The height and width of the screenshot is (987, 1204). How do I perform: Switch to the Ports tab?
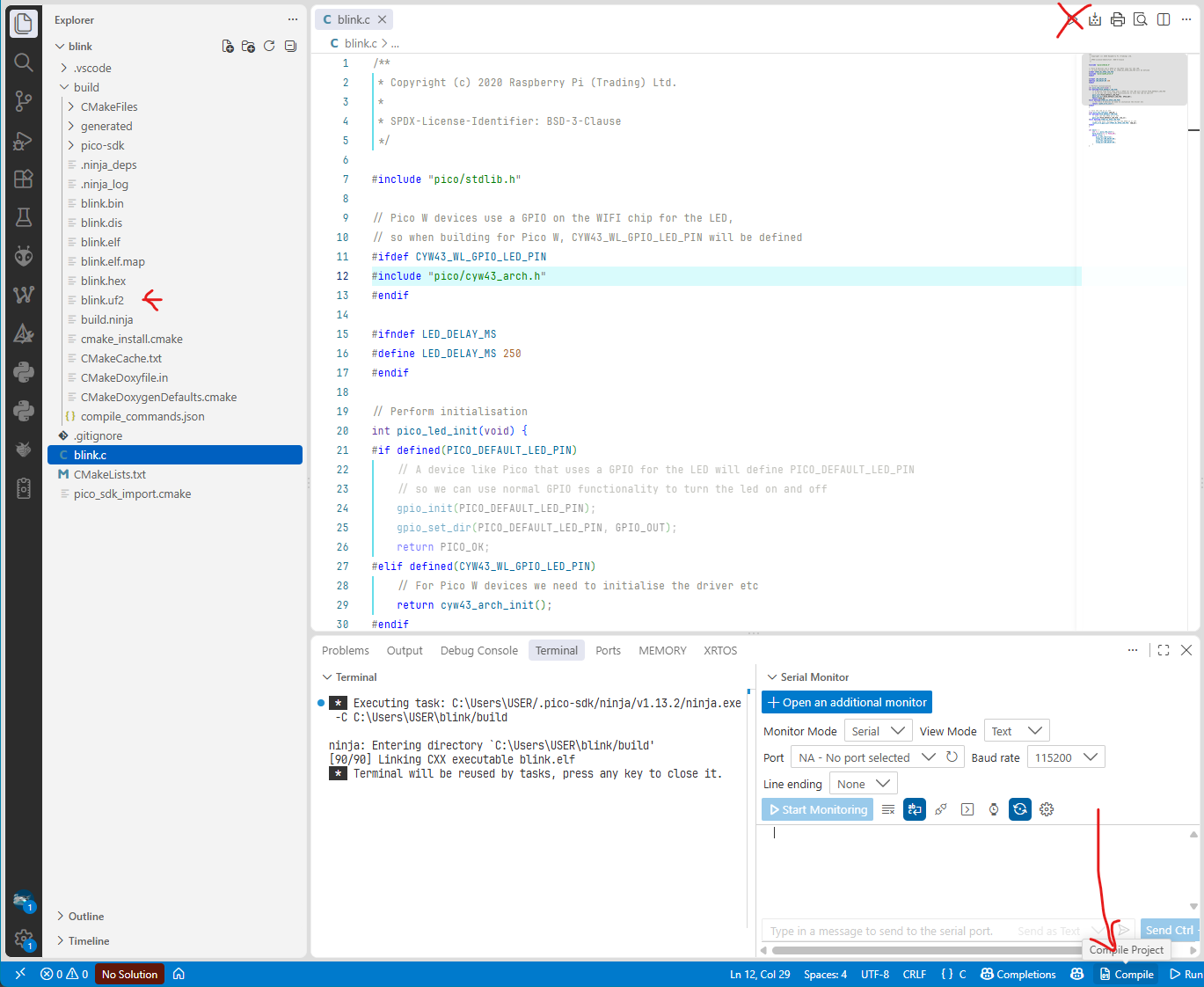tap(608, 651)
